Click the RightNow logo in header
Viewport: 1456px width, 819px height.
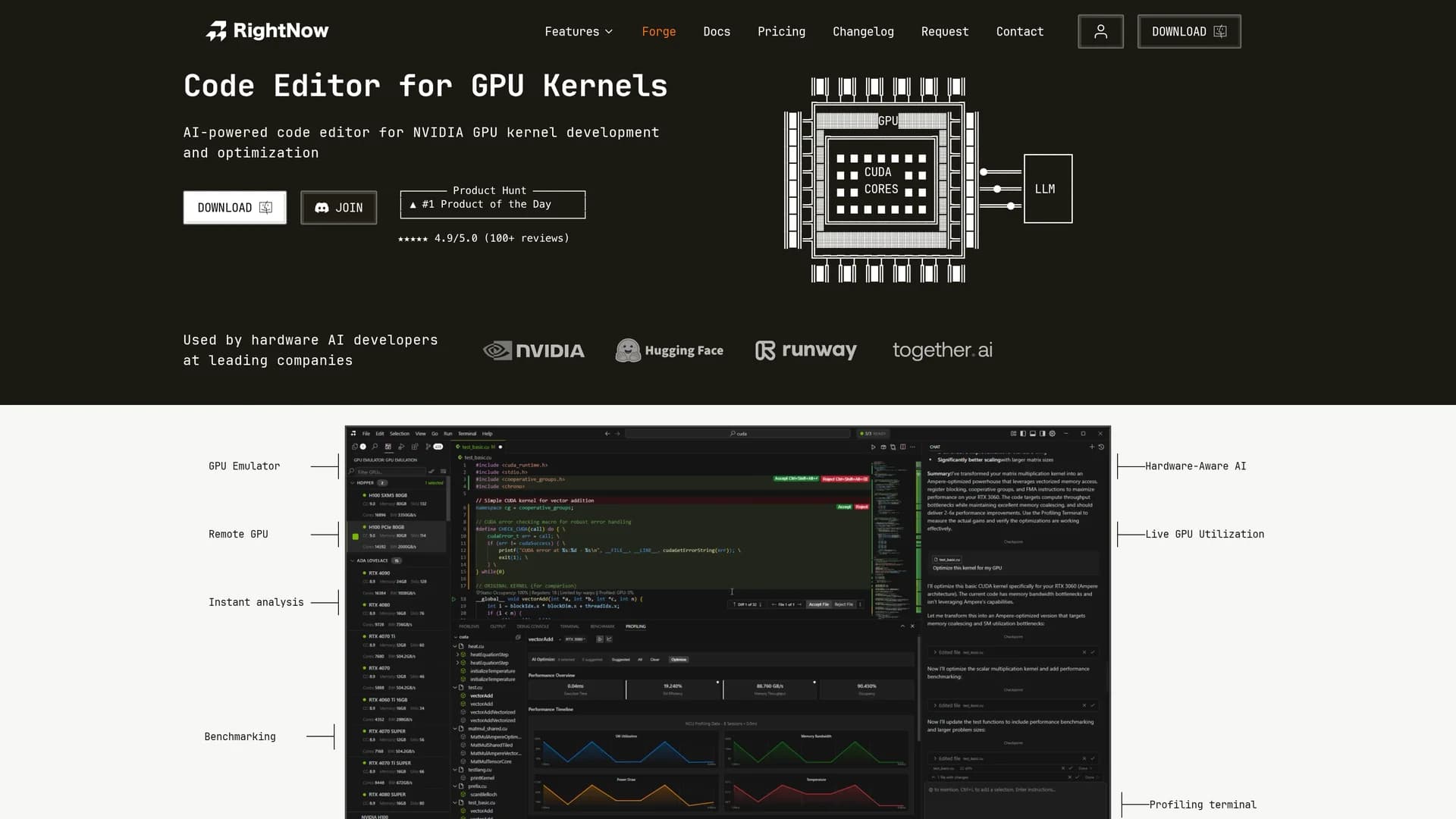(x=267, y=30)
